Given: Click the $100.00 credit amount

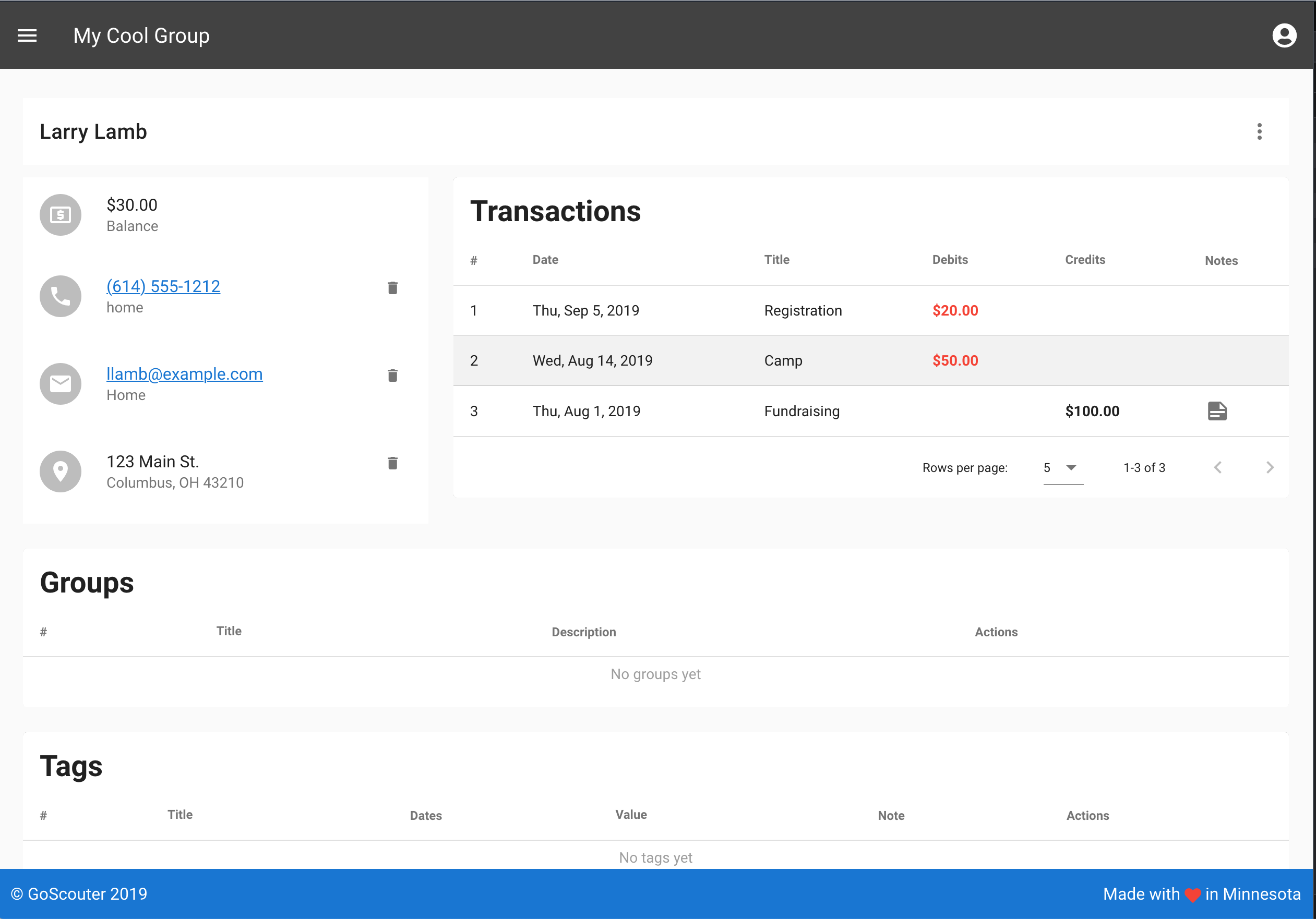Looking at the screenshot, I should click(x=1092, y=411).
